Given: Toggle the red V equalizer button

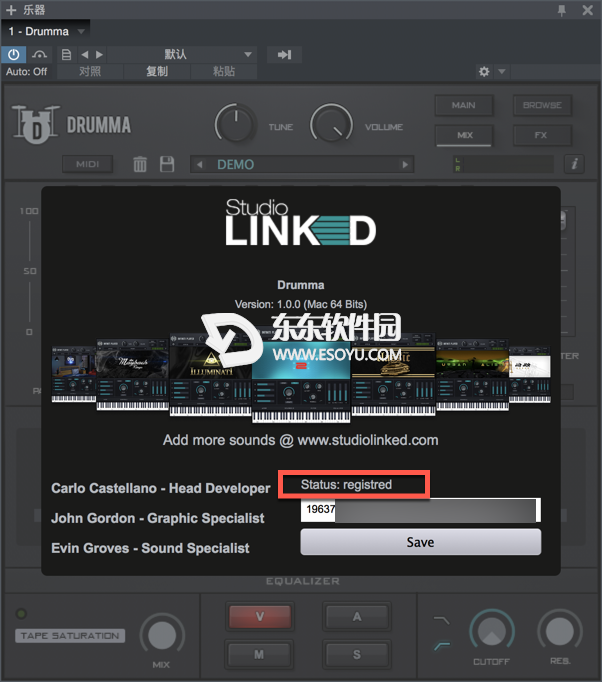Looking at the screenshot, I should coord(260,616).
